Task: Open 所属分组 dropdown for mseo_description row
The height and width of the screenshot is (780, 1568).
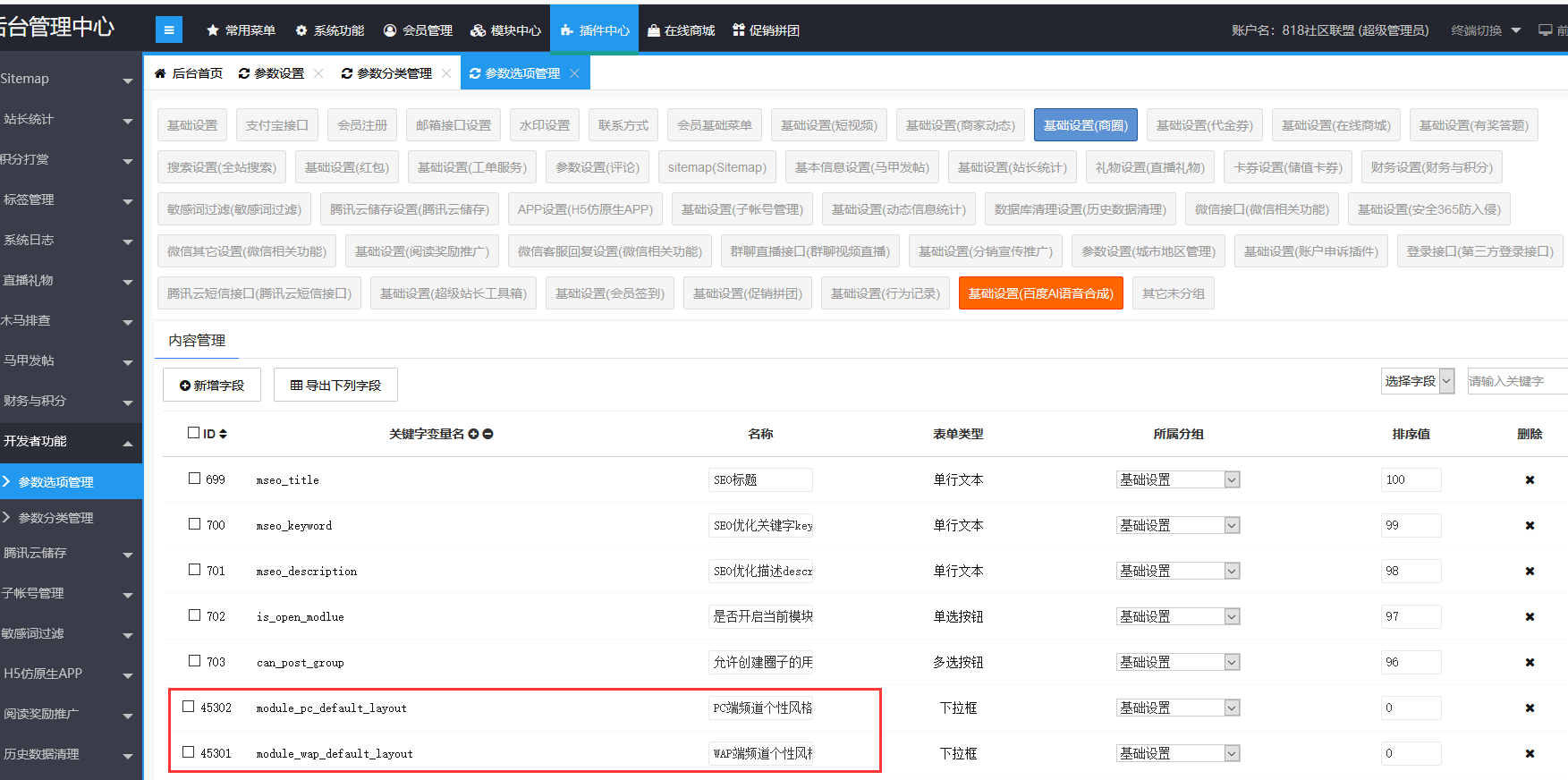Action: point(1177,571)
